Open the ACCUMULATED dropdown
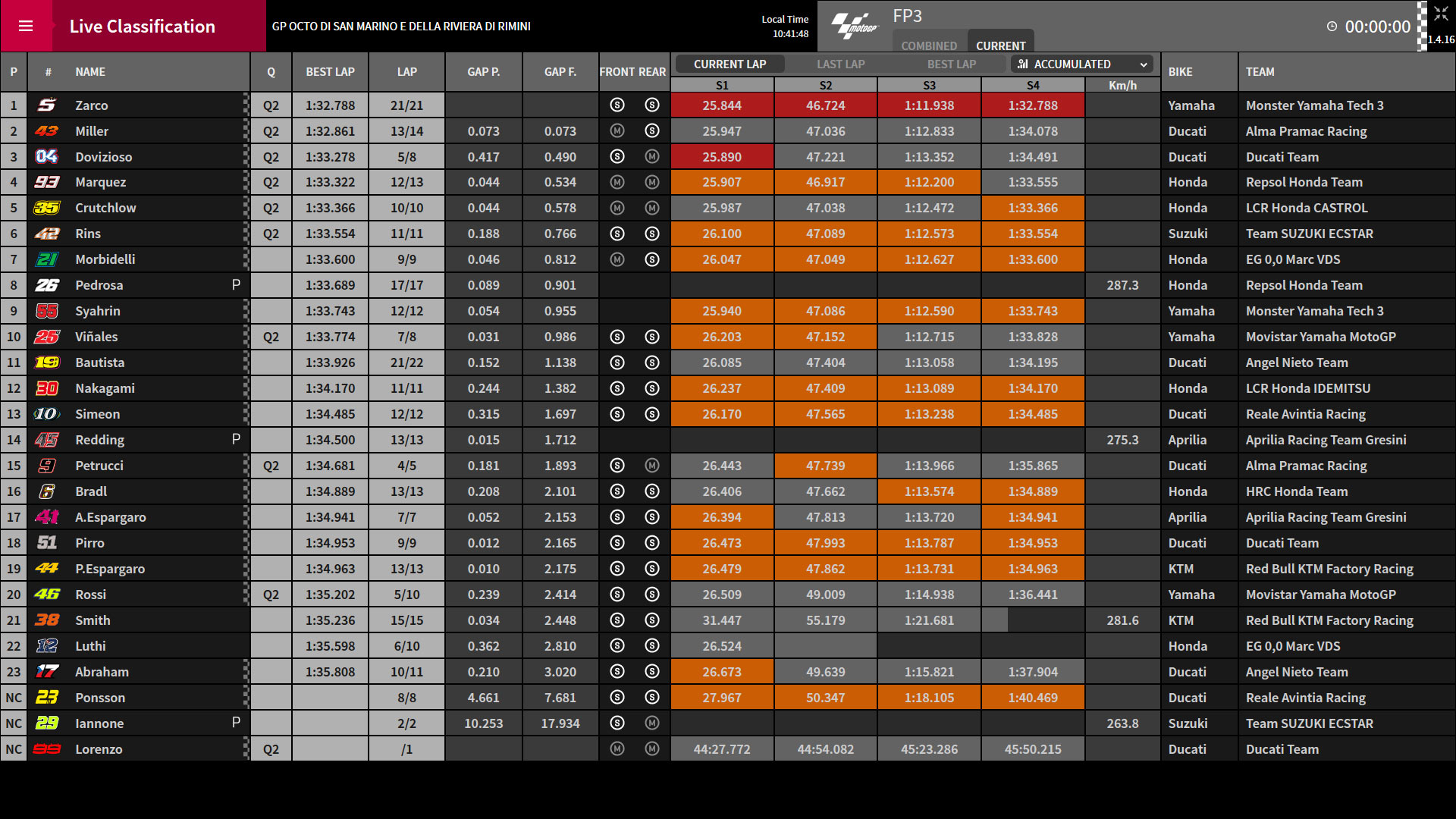 (x=1082, y=64)
